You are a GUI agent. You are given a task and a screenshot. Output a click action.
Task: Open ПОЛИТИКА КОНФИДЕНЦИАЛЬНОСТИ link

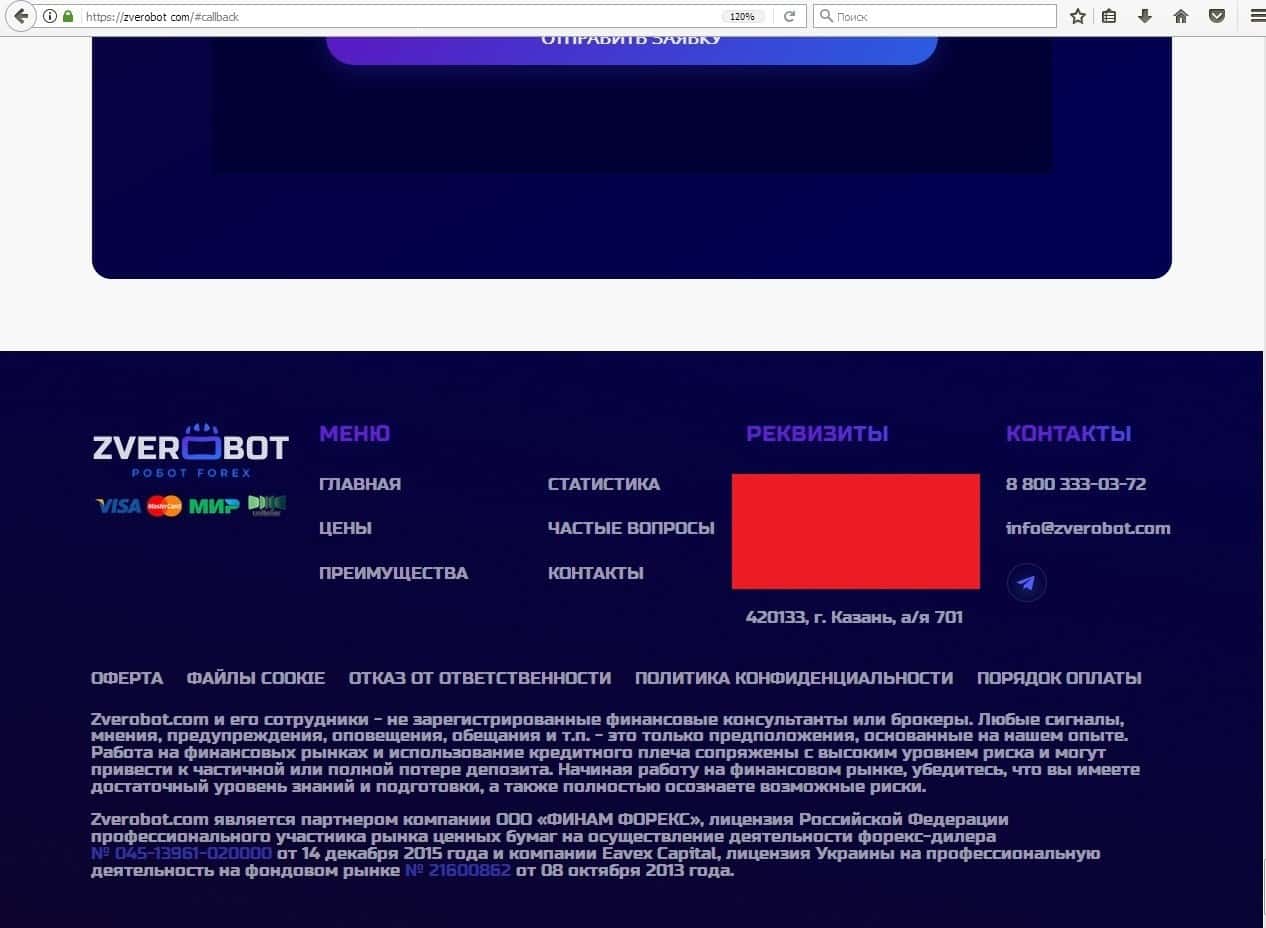click(794, 678)
